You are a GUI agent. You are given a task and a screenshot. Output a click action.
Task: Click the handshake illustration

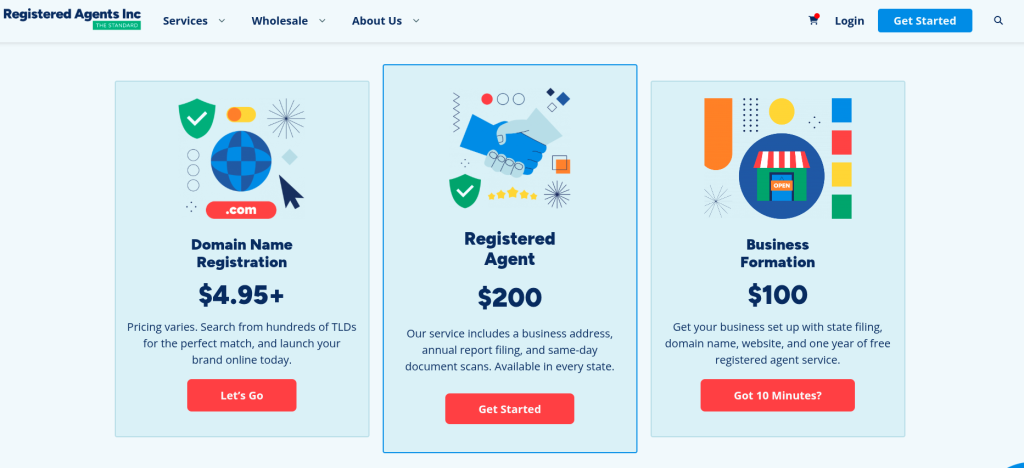coord(508,143)
